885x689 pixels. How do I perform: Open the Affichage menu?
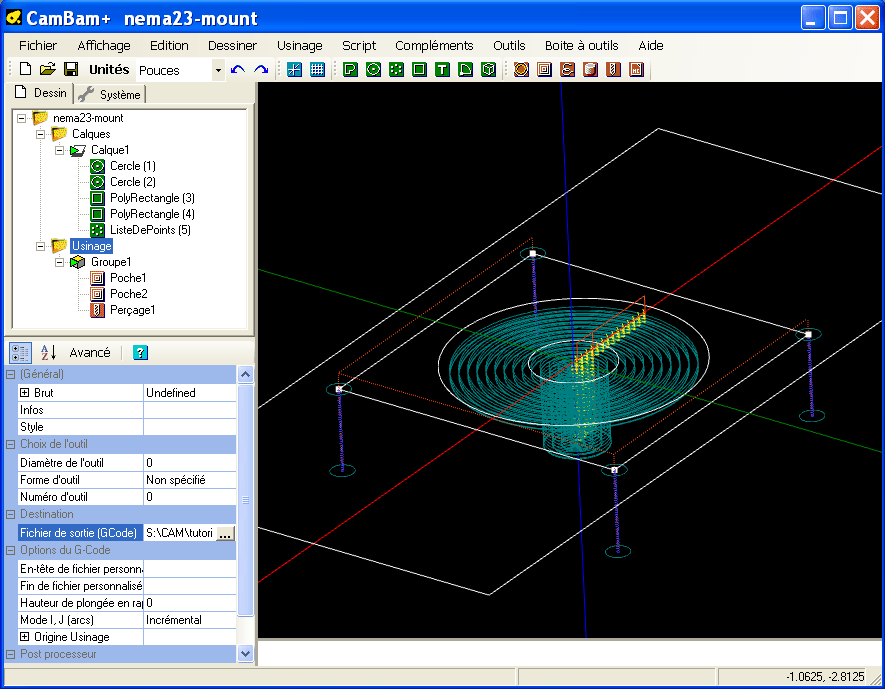[104, 46]
